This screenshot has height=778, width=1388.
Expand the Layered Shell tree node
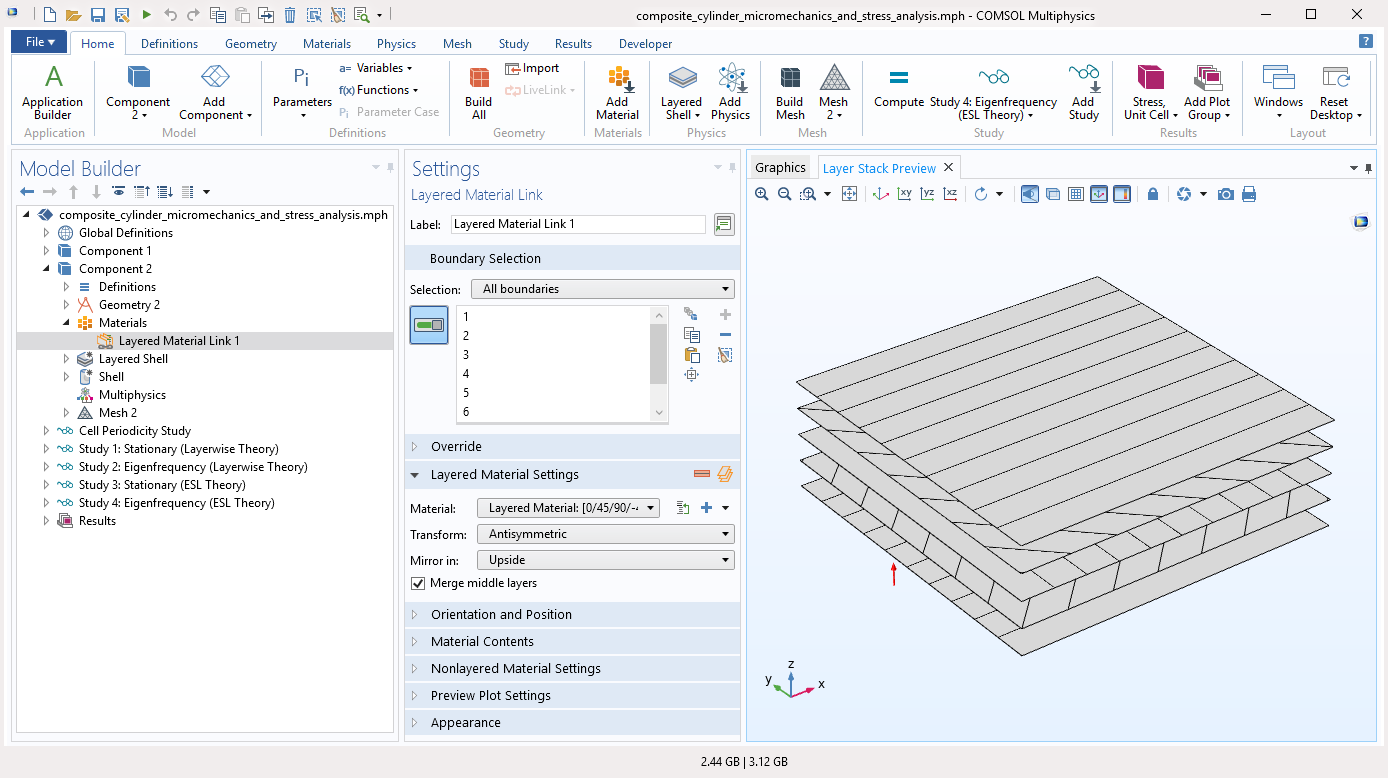(67, 359)
